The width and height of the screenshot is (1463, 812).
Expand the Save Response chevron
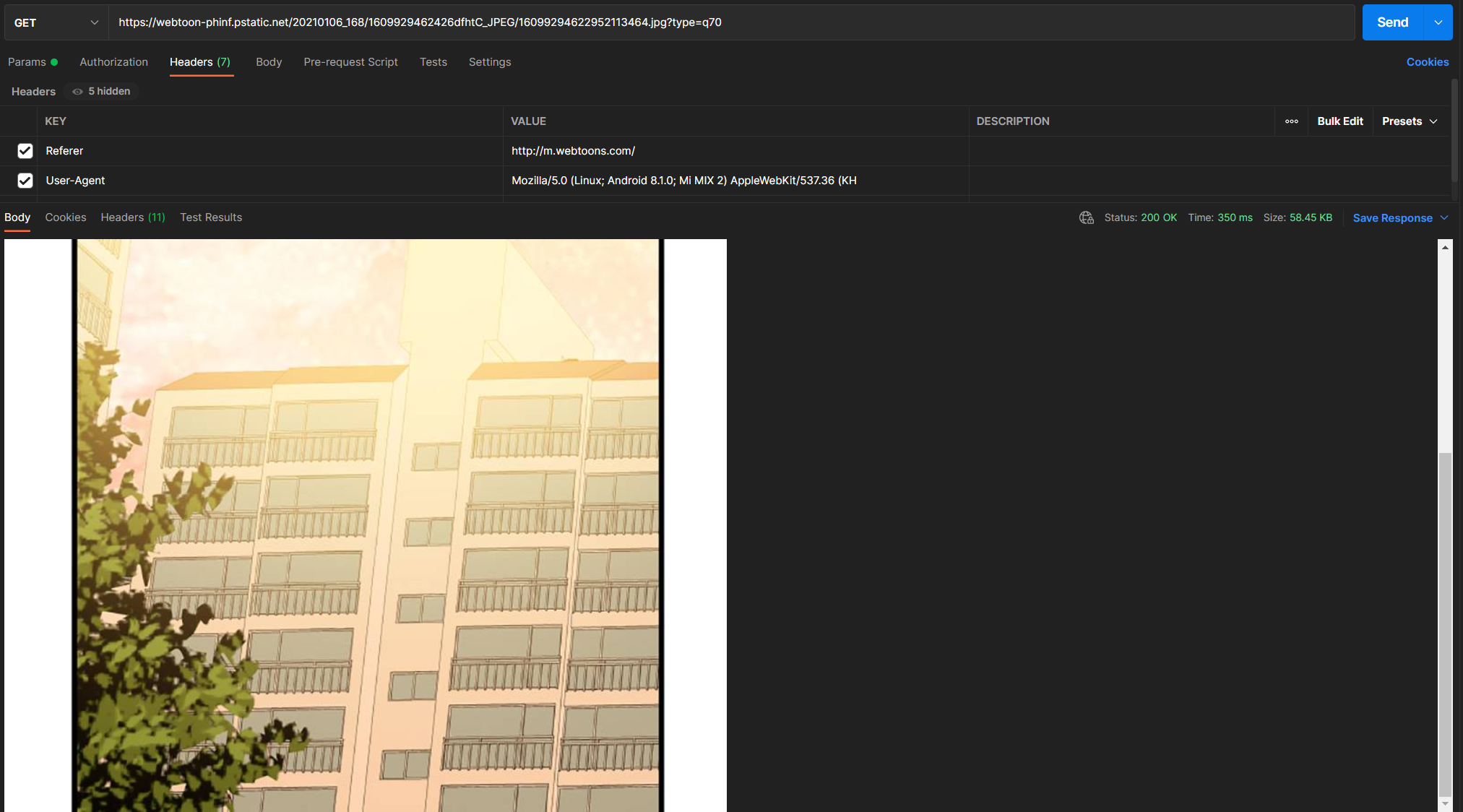(1444, 218)
